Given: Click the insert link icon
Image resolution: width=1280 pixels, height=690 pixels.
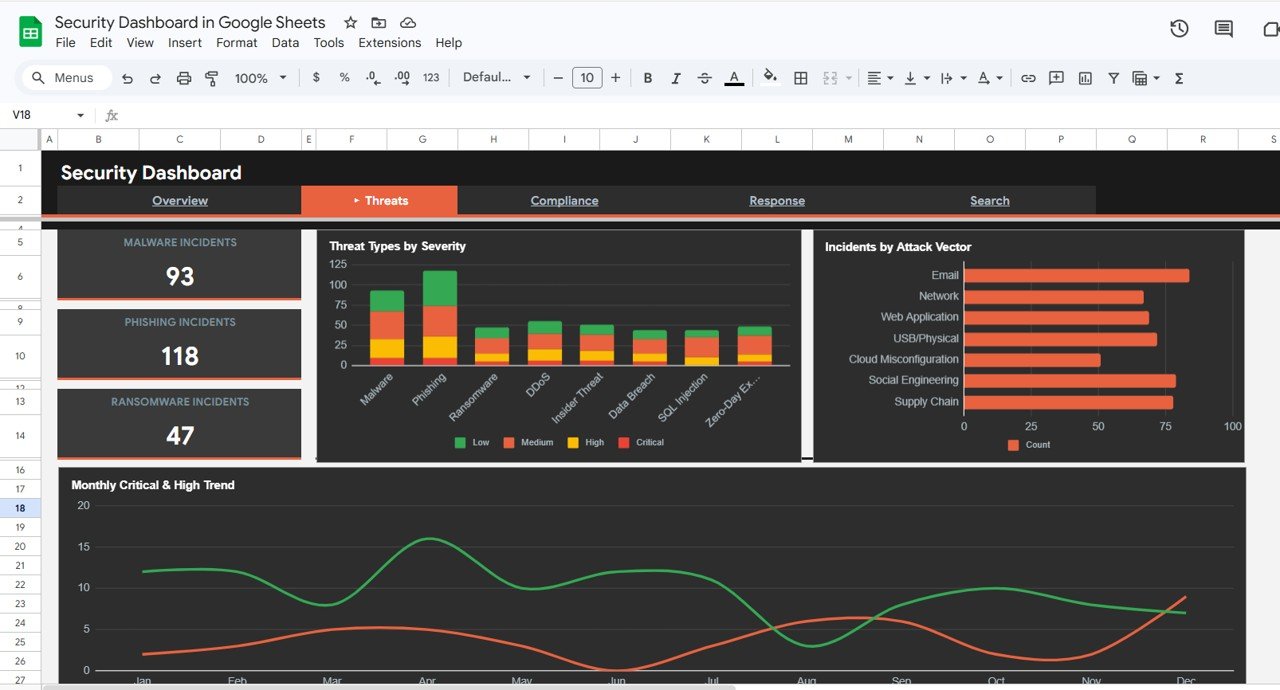Looking at the screenshot, I should pyautogui.click(x=1028, y=78).
